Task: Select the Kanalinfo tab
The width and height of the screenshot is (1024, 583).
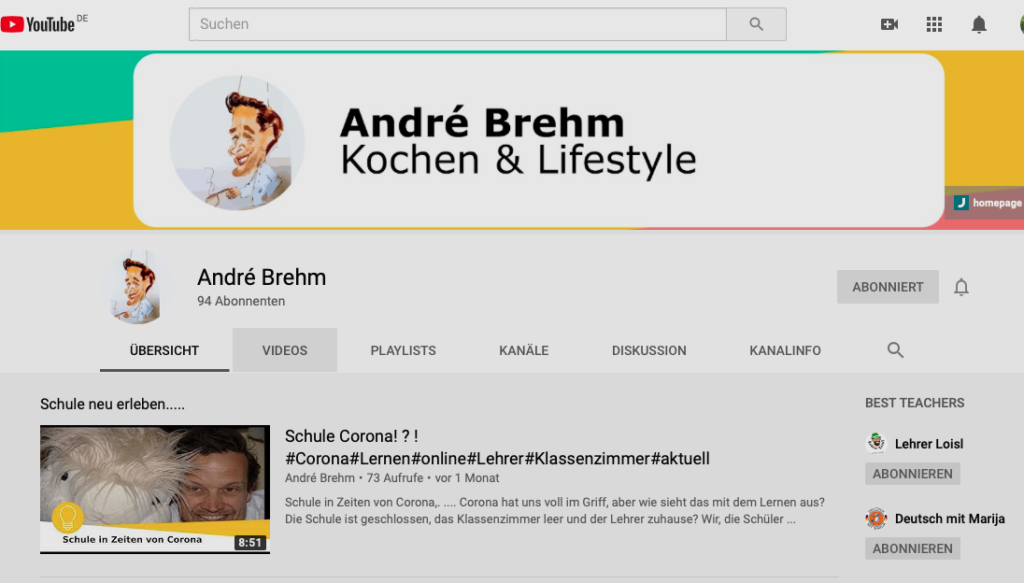Action: coord(785,350)
